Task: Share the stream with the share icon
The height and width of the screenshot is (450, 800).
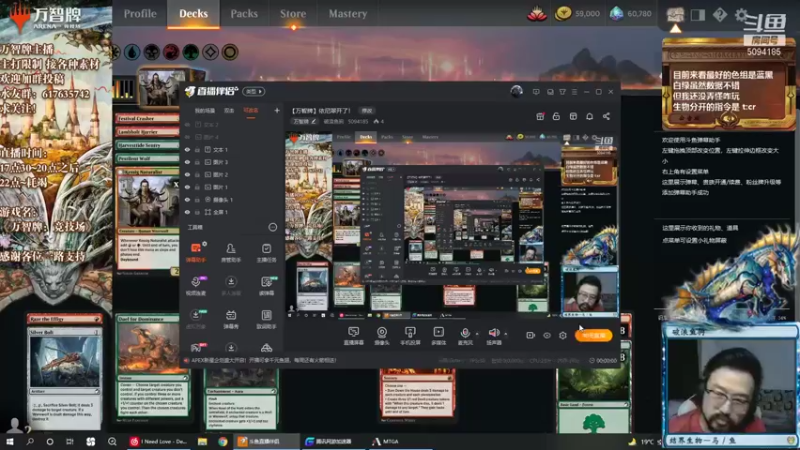Action: coord(606,116)
